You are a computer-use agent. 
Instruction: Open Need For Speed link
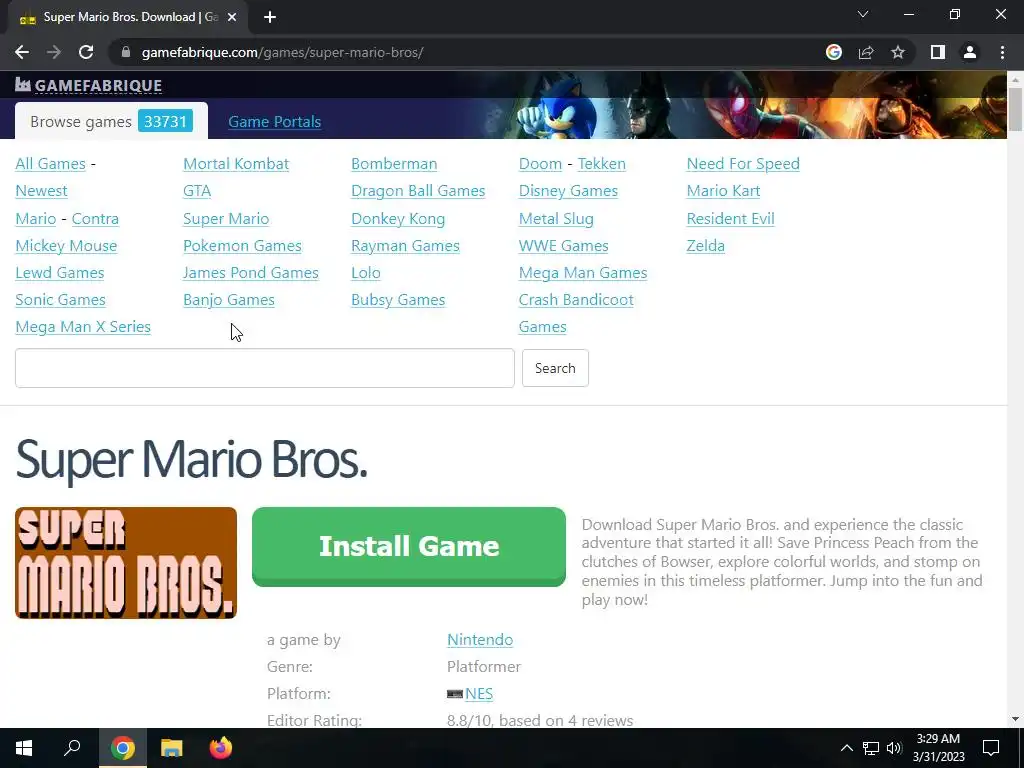click(x=743, y=164)
